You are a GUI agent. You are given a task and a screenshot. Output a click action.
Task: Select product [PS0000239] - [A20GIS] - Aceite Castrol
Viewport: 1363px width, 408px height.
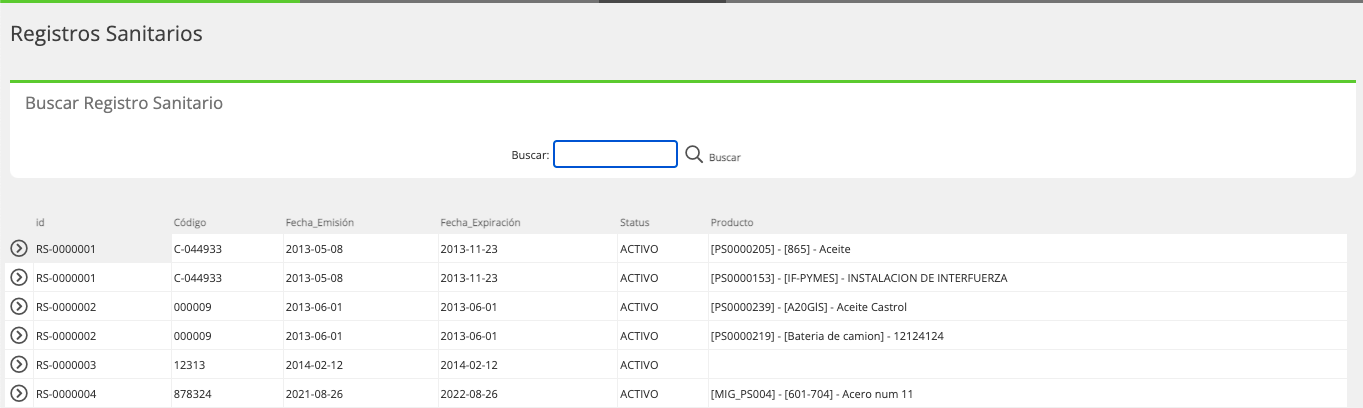[x=809, y=307]
